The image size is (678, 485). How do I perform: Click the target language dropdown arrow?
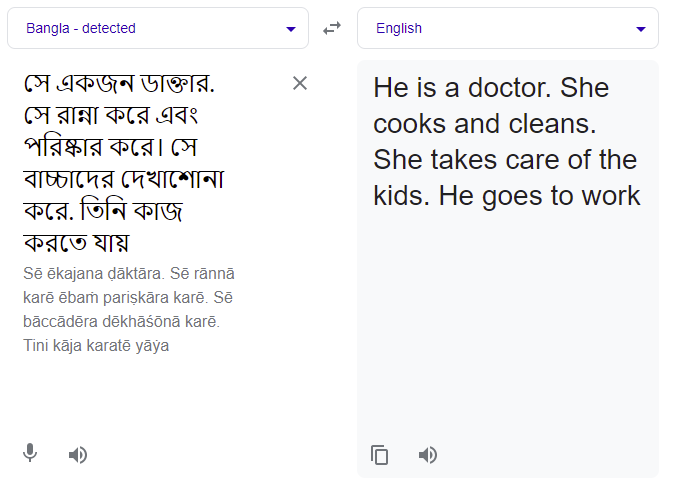coord(641,29)
